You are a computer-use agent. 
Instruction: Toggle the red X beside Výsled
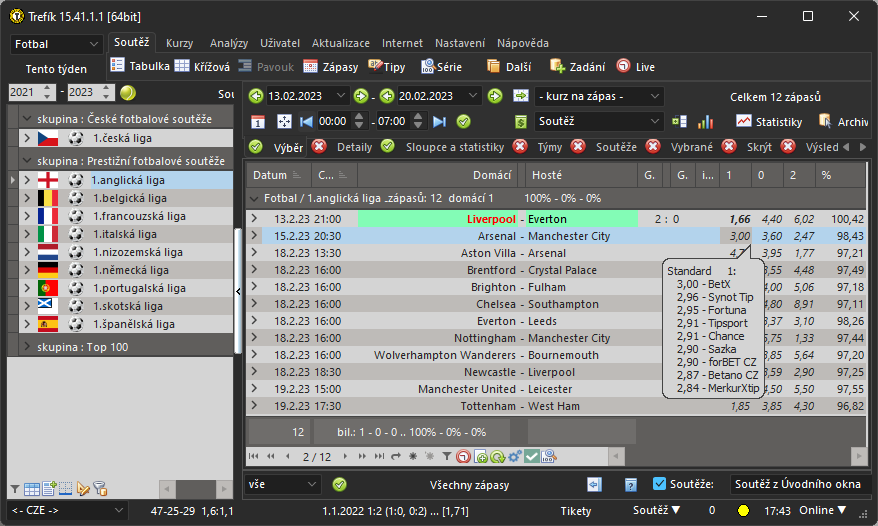pyautogui.click(x=788, y=147)
